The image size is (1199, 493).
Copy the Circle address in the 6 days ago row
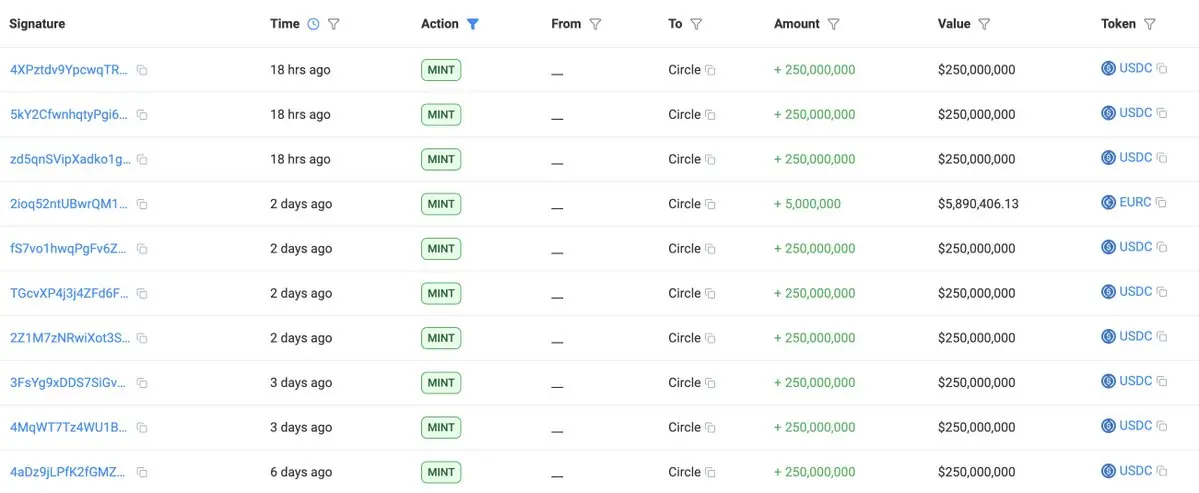[710, 472]
